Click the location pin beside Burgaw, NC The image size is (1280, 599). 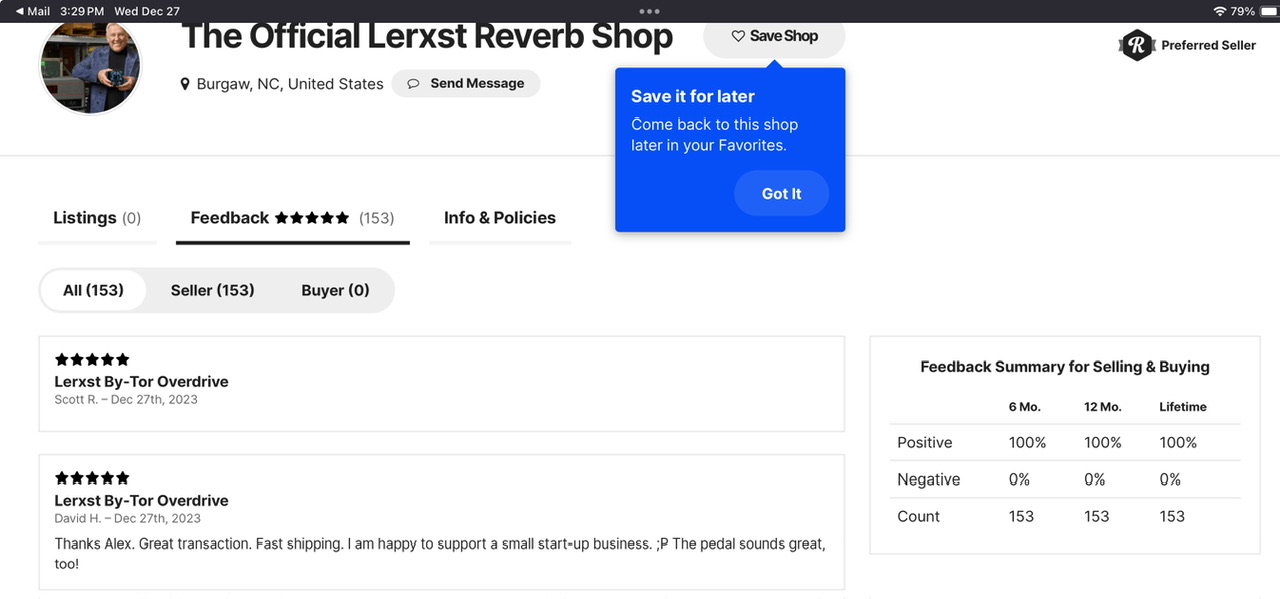185,84
